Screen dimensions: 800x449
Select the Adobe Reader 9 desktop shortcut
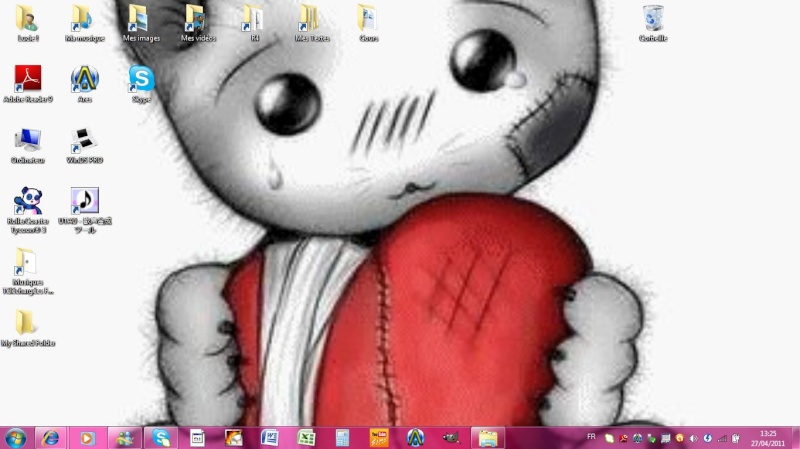click(28, 84)
